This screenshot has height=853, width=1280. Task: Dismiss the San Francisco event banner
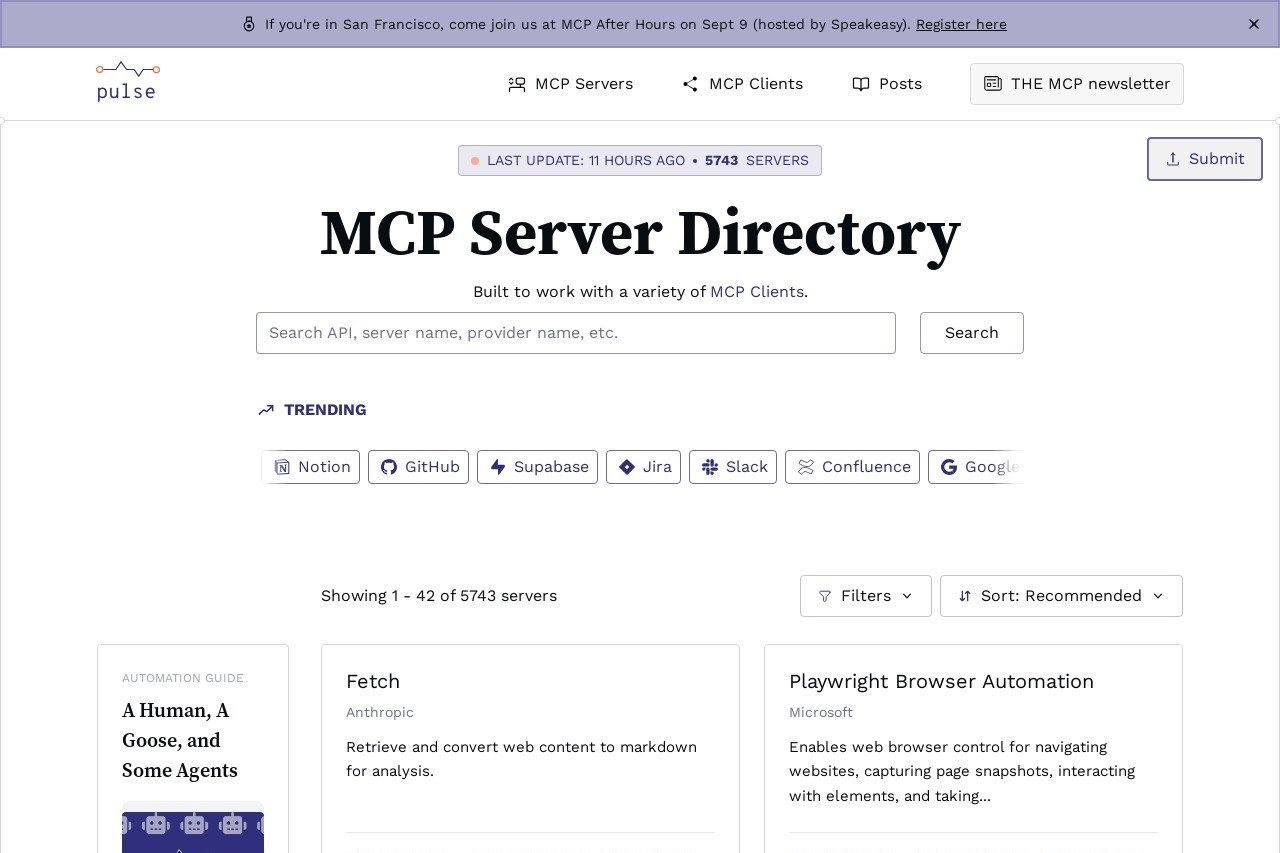(x=1253, y=24)
